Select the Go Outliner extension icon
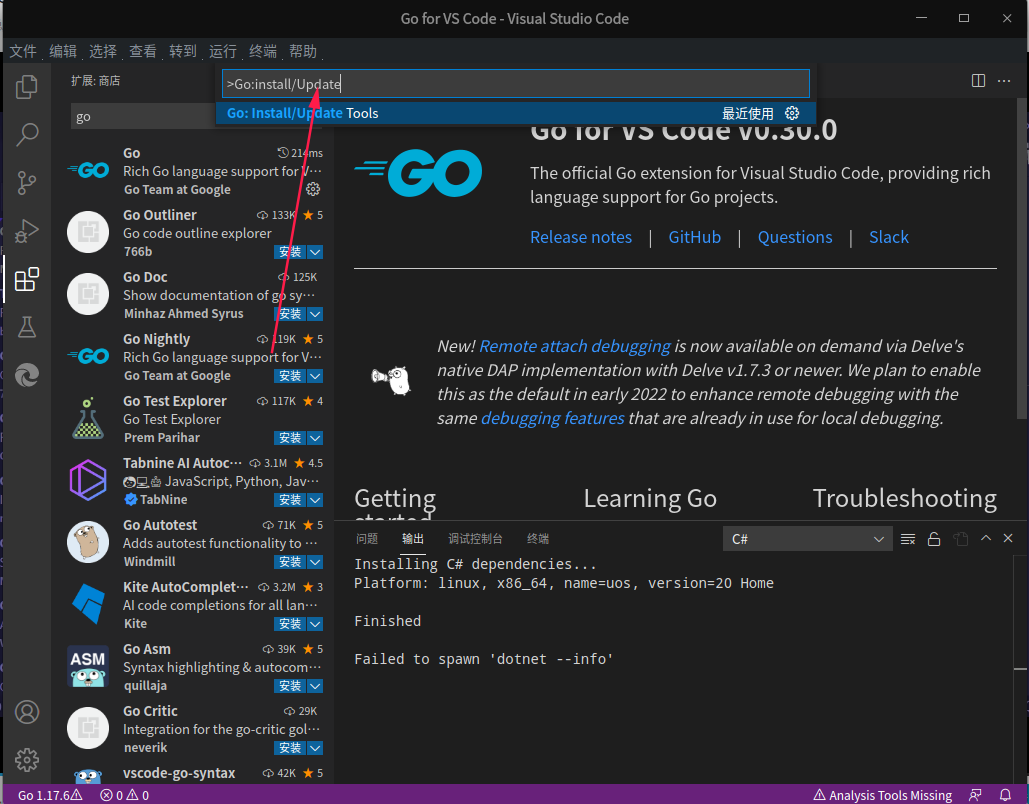Screen dimensions: 1029x804 [x=88, y=232]
